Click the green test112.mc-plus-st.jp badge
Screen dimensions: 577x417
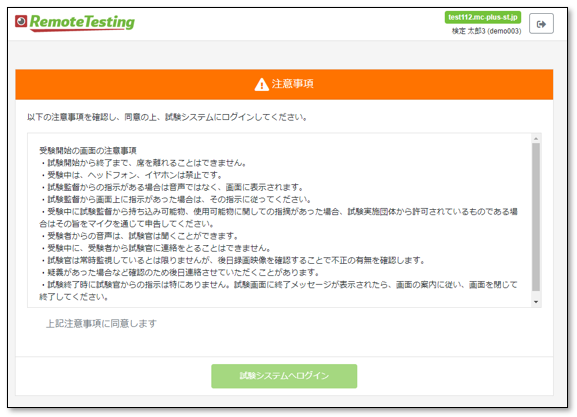(x=483, y=17)
